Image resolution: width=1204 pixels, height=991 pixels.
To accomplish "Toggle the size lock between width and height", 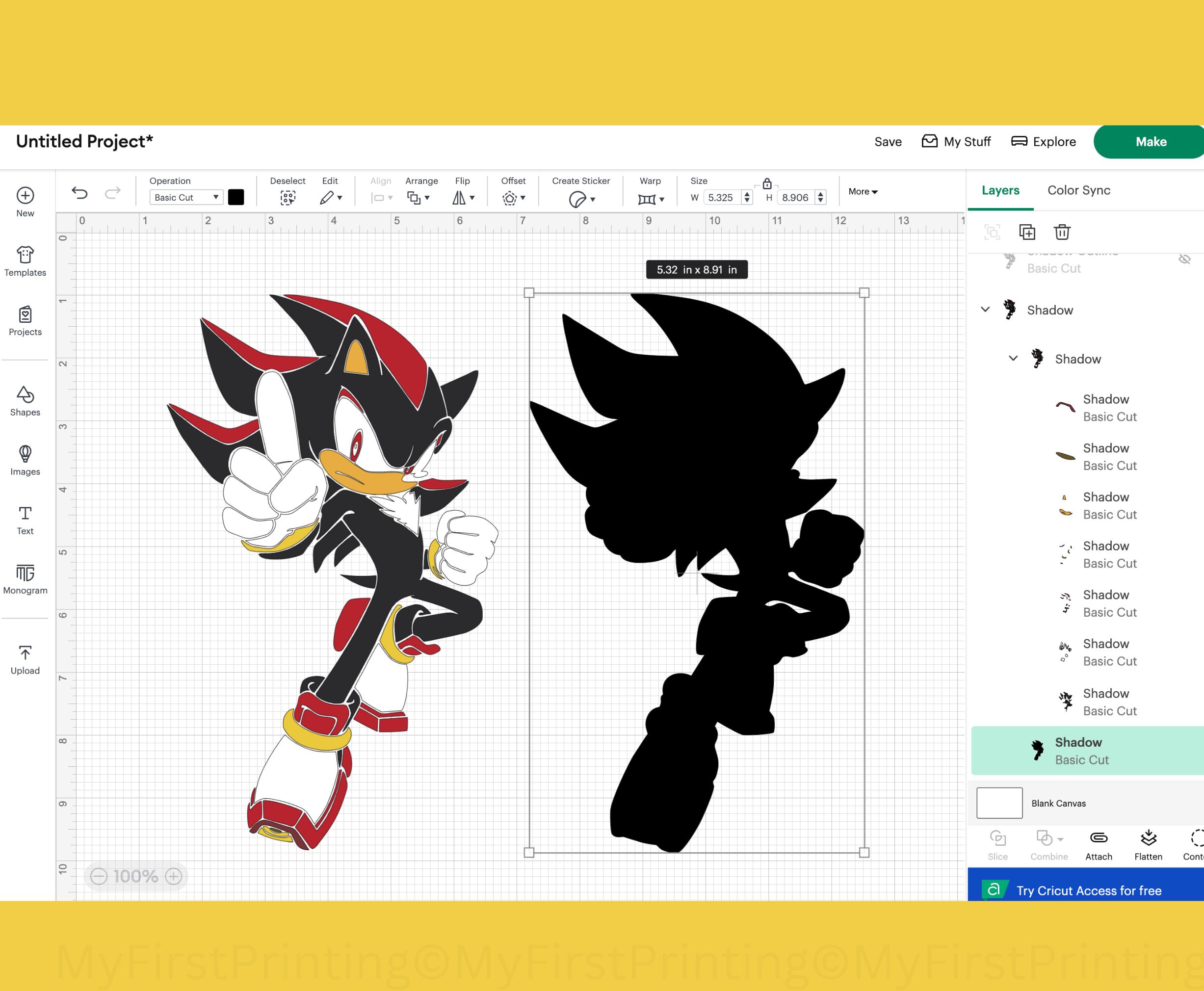I will pyautogui.click(x=767, y=184).
